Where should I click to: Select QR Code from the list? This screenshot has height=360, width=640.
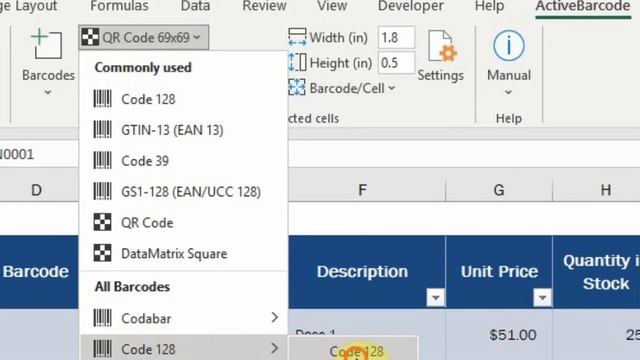coord(184,223)
